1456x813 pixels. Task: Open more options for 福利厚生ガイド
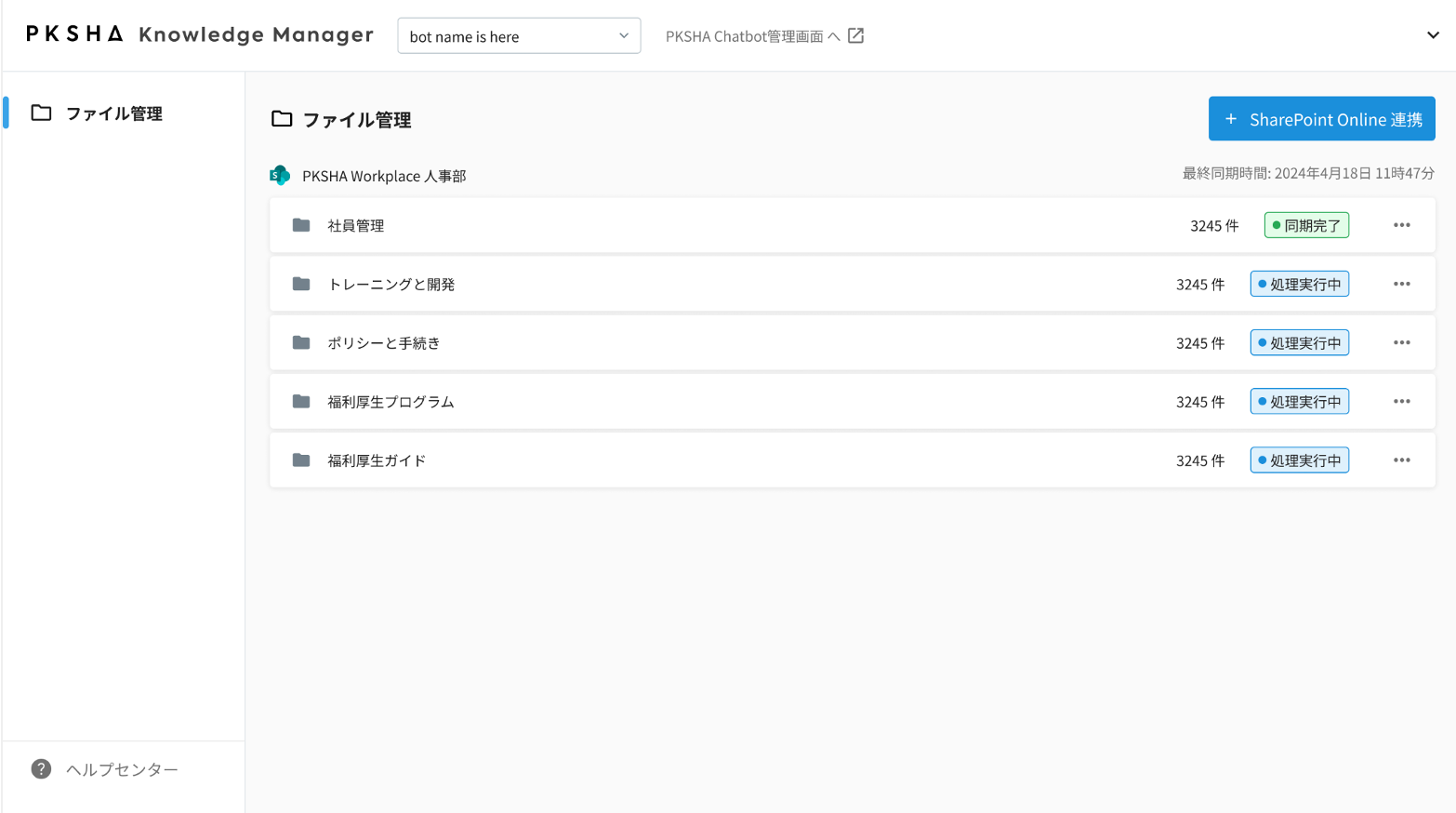pyautogui.click(x=1402, y=460)
